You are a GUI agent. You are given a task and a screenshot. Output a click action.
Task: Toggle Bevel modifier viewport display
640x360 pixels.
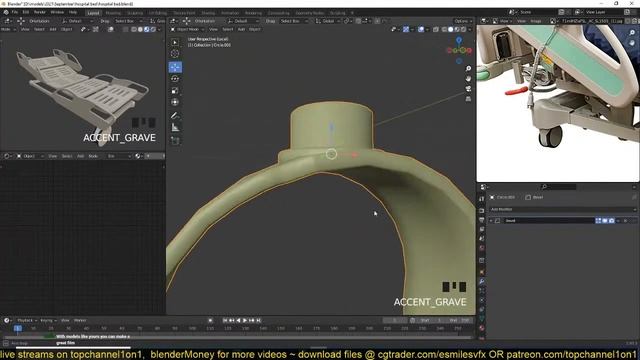click(604, 220)
